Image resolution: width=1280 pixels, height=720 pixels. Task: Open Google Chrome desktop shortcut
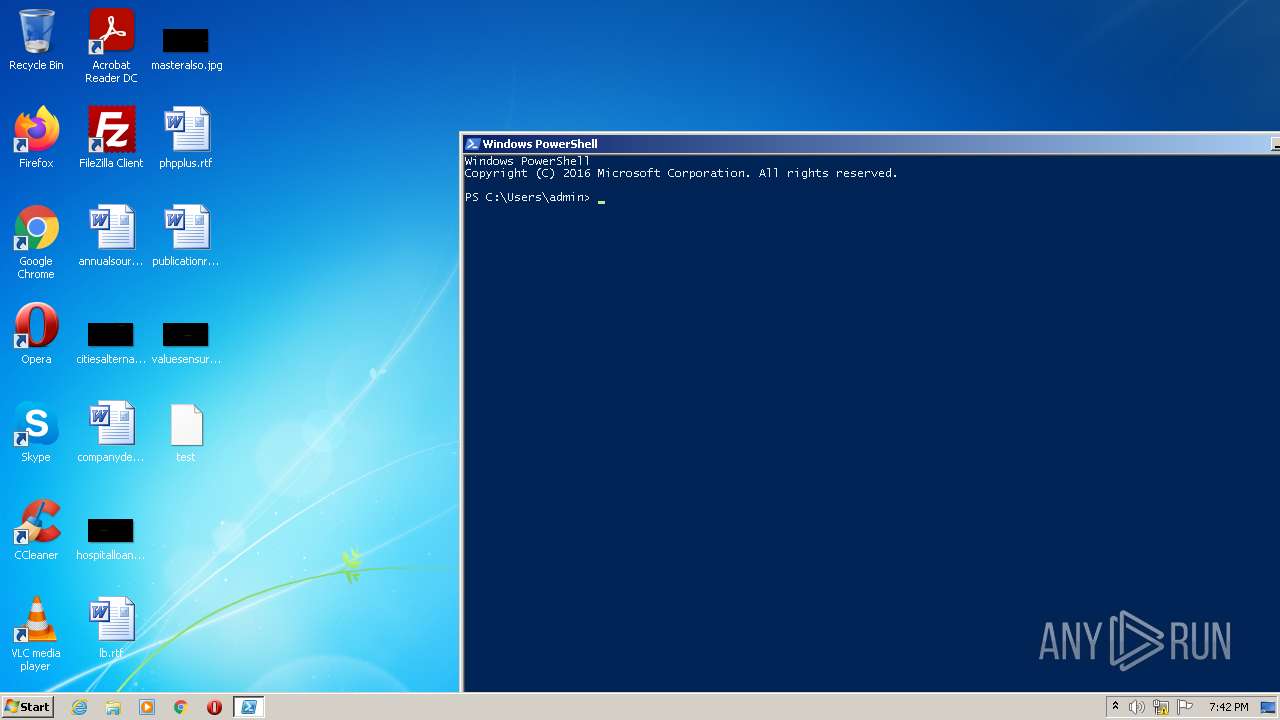pos(36,242)
